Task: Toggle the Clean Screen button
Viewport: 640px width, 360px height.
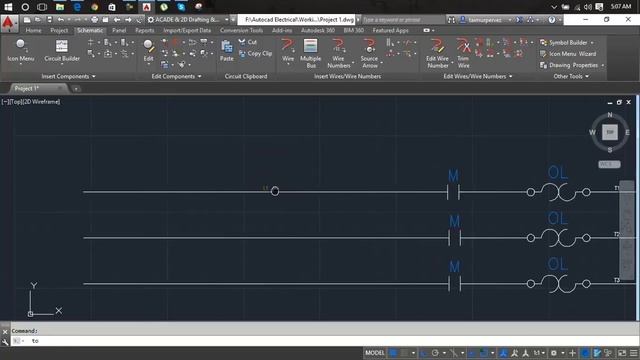Action: 622,353
